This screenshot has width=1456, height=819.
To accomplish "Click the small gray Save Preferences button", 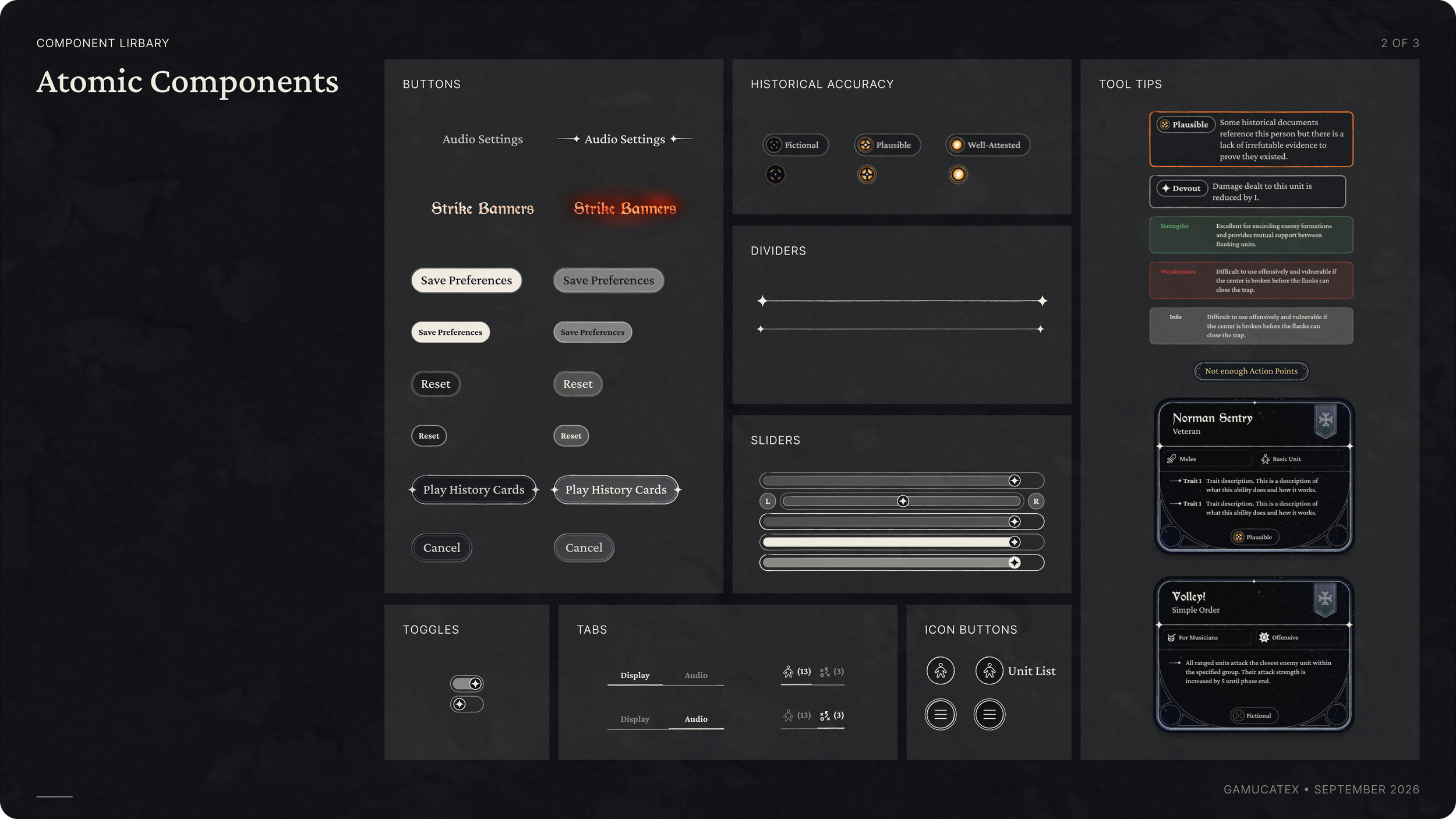I will 592,333.
